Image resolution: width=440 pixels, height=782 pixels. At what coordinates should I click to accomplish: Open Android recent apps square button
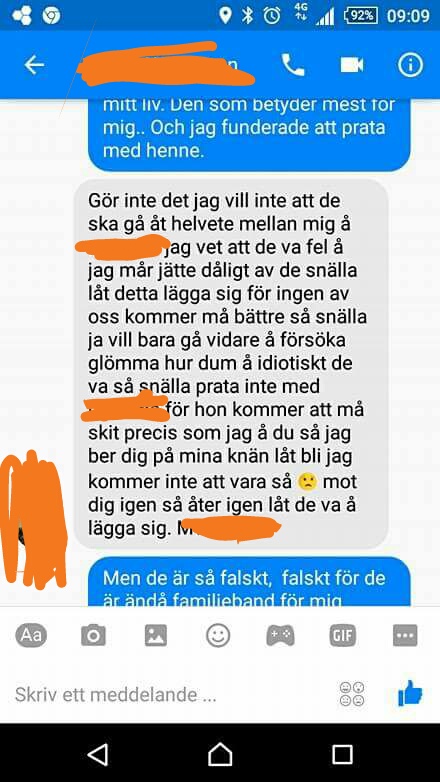(x=342, y=755)
